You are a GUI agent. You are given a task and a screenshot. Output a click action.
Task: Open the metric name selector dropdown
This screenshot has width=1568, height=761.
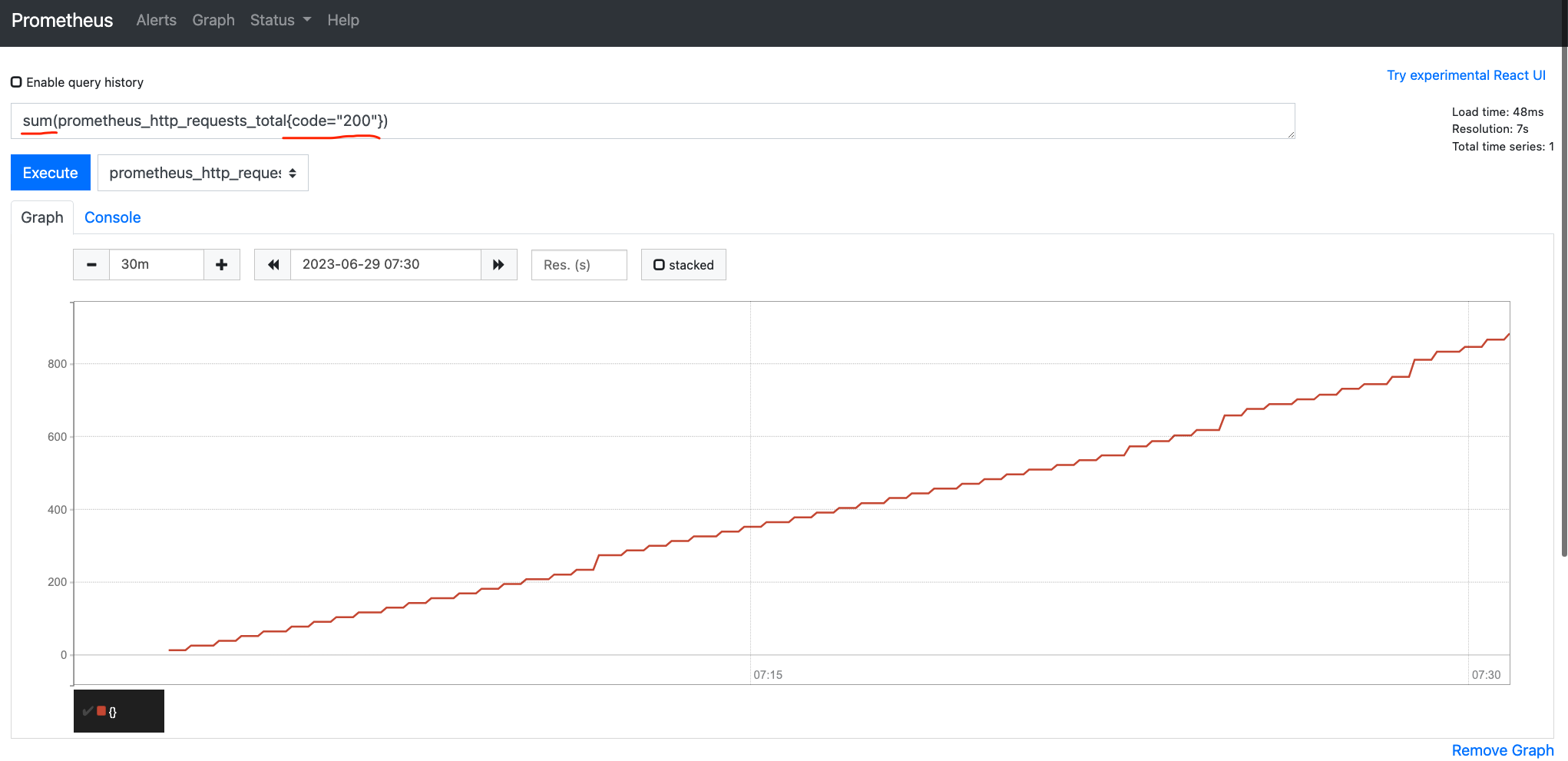point(203,174)
